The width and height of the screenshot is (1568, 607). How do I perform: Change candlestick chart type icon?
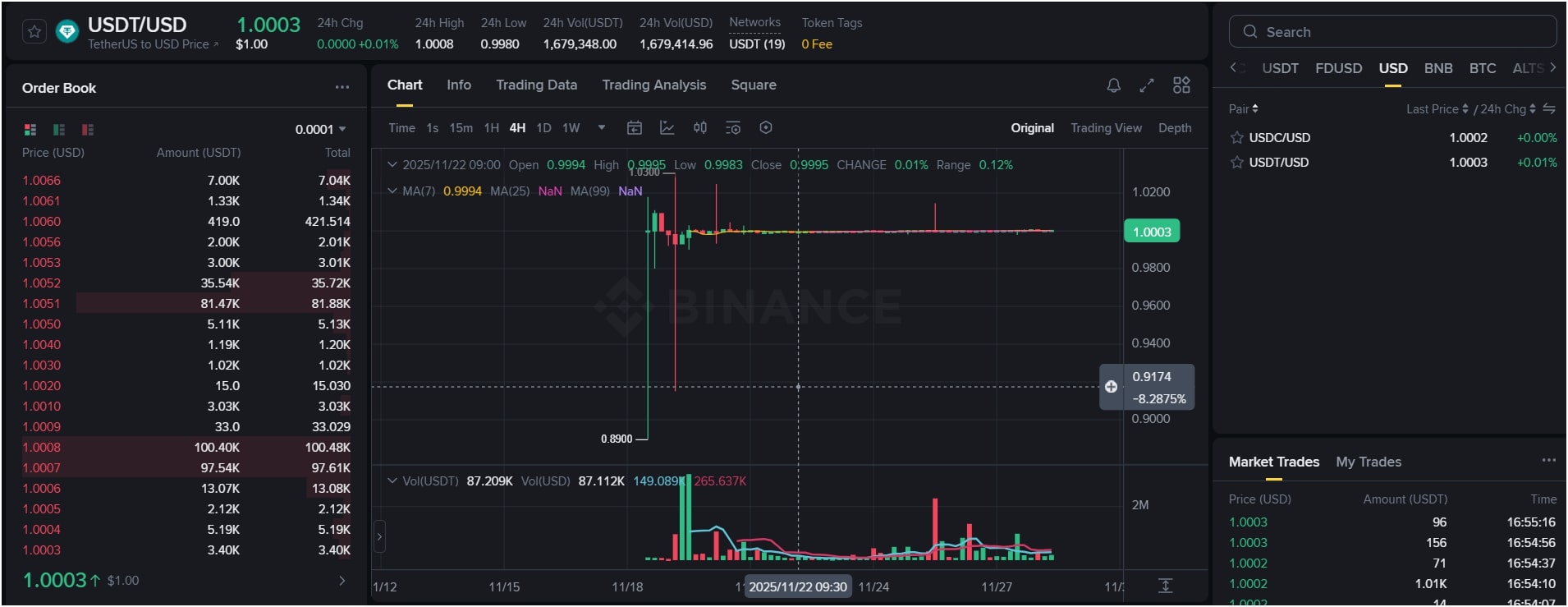pos(699,128)
